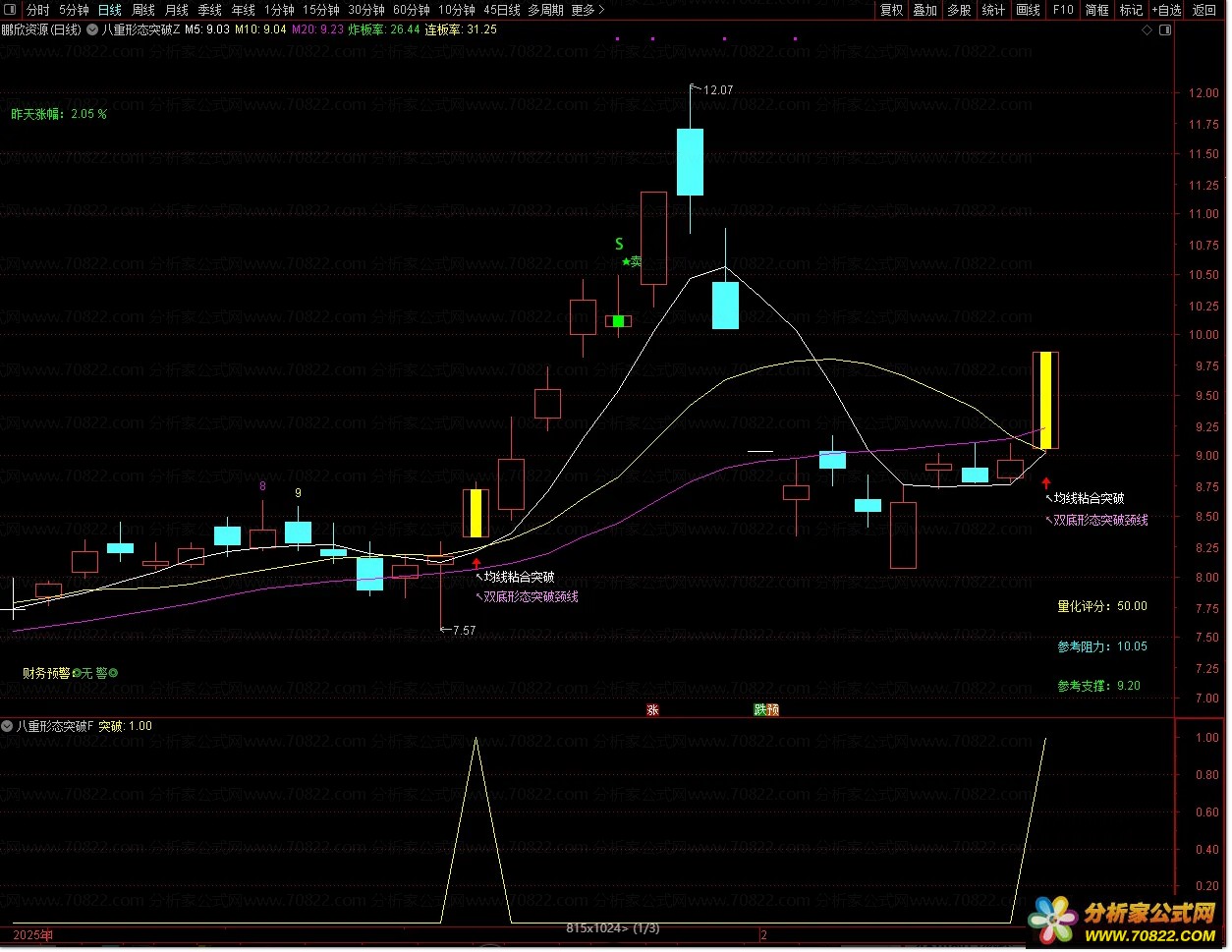Click the 昨天涨幅: 2.05 % label
The width and height of the screenshot is (1232, 952).
pos(59,114)
